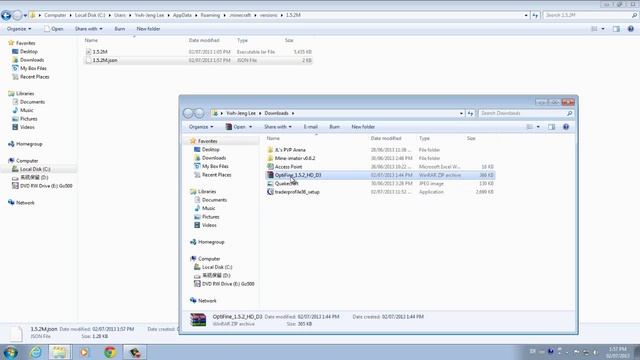Expand the view options dropdown in the Downloads window
Screen dimensions: 640x360
pos(538,127)
